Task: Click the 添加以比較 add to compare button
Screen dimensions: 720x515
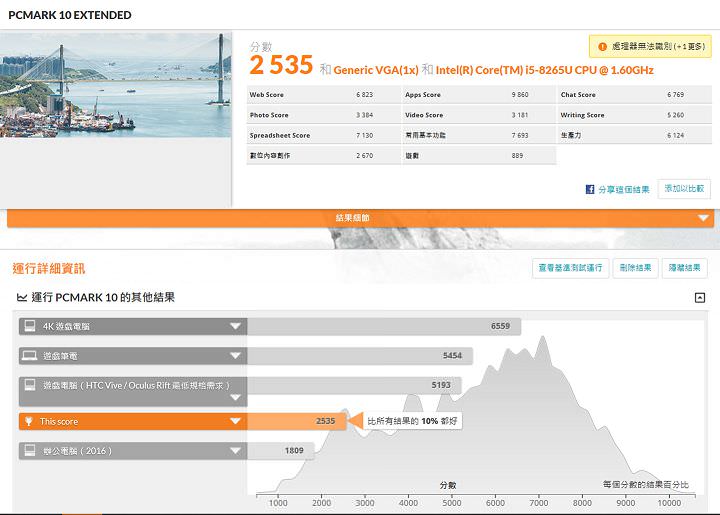Action: [x=684, y=189]
